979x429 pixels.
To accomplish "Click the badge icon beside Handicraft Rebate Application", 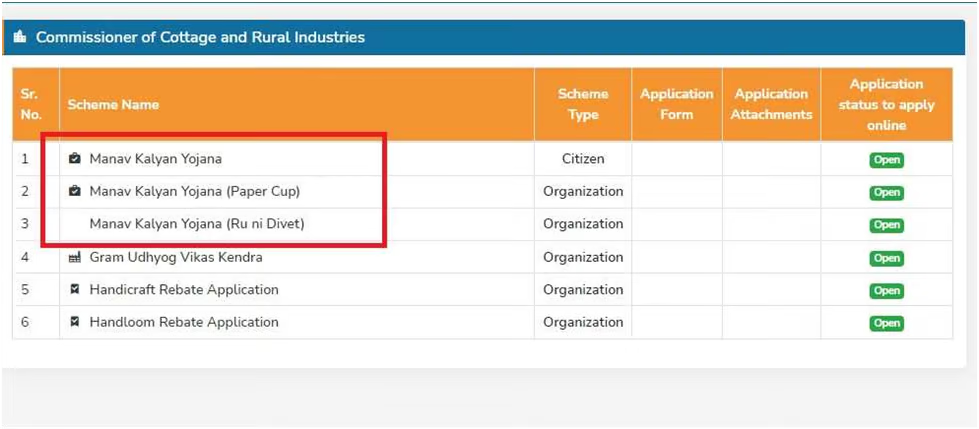I will coord(75,290).
